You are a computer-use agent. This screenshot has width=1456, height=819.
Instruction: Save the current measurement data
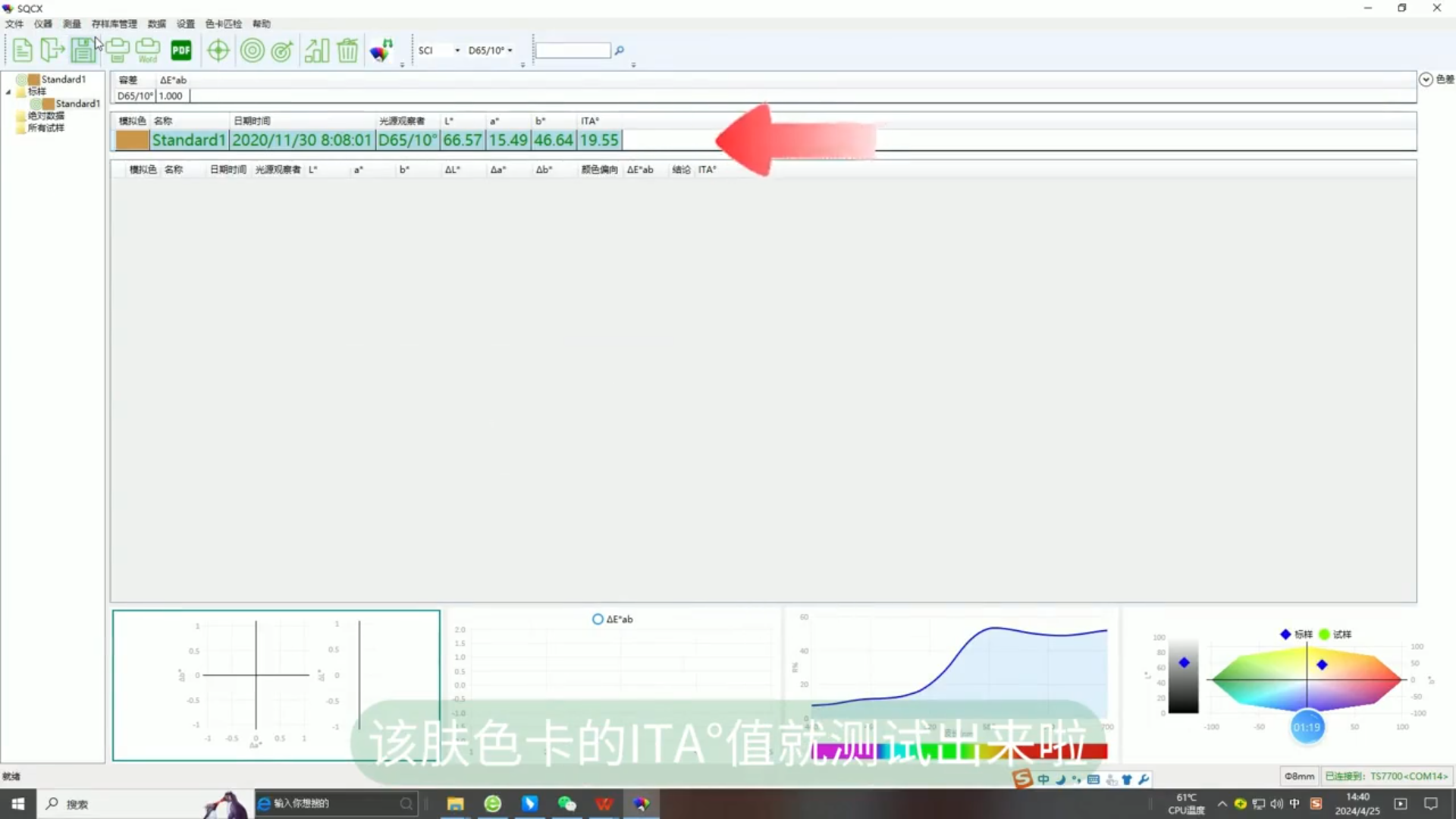click(83, 50)
